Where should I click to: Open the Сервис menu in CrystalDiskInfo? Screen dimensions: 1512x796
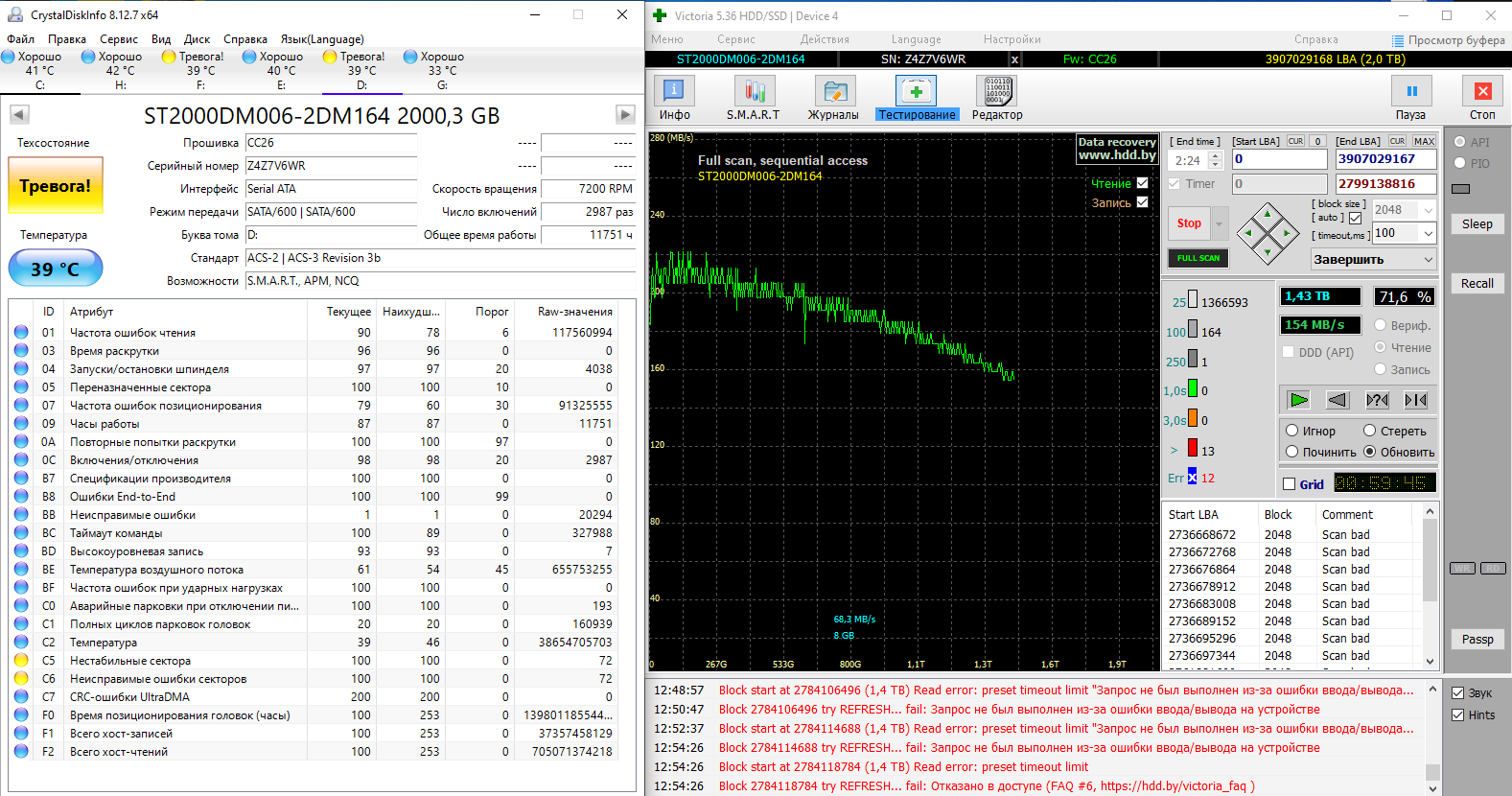pos(119,39)
